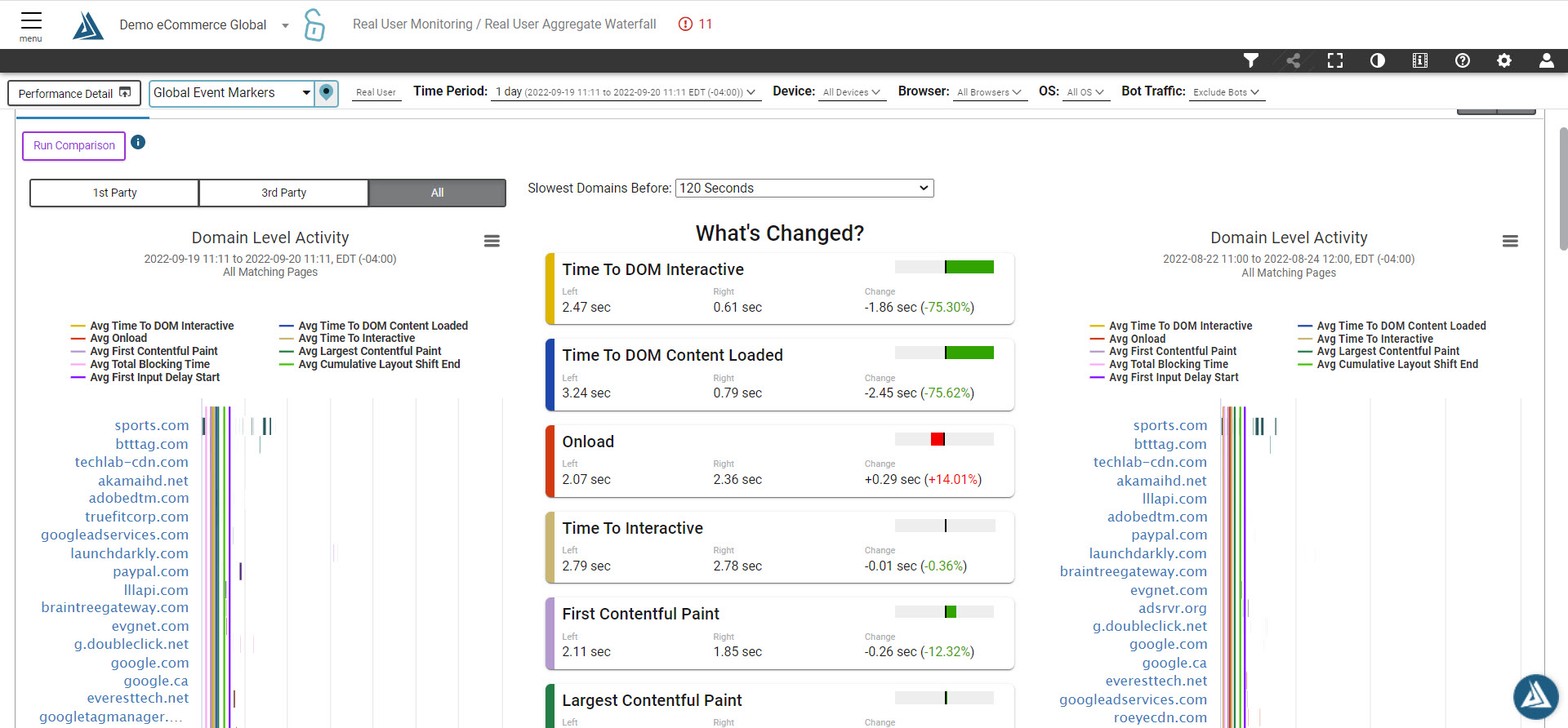Screen dimensions: 1568x728
Task: Open Browser All Browsers dropdown
Action: coord(989,92)
